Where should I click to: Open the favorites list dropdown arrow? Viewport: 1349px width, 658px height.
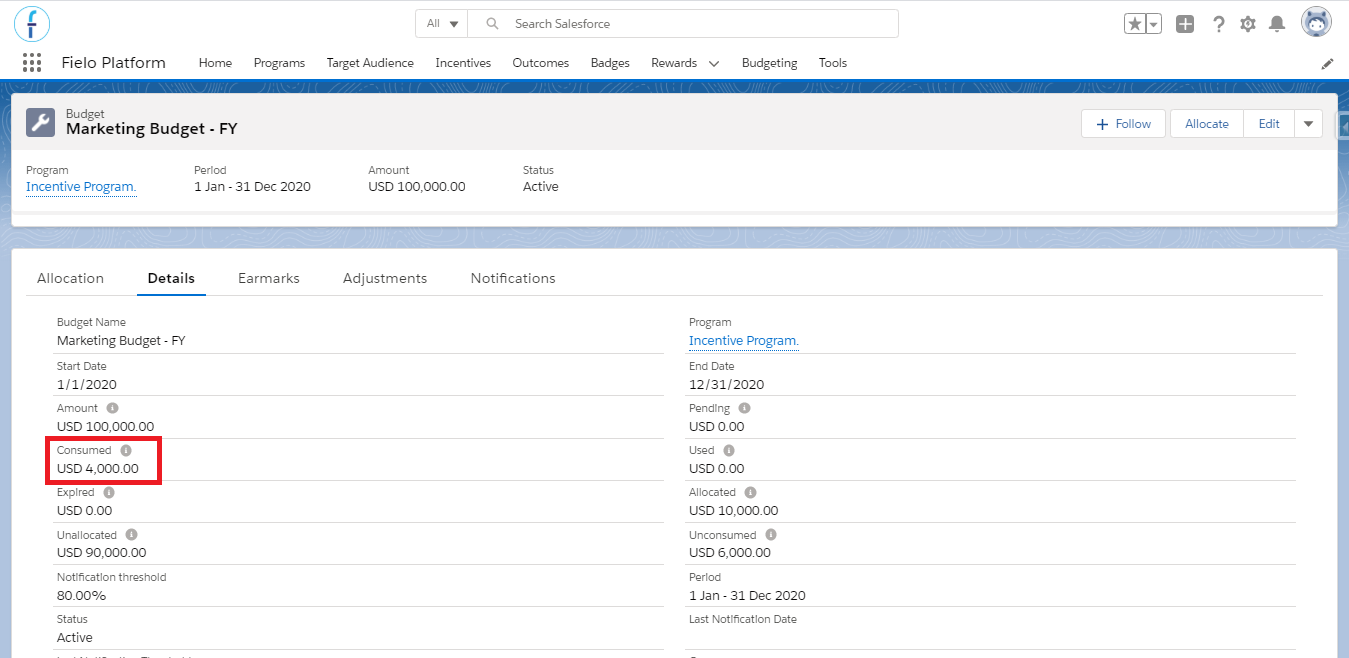1154,24
